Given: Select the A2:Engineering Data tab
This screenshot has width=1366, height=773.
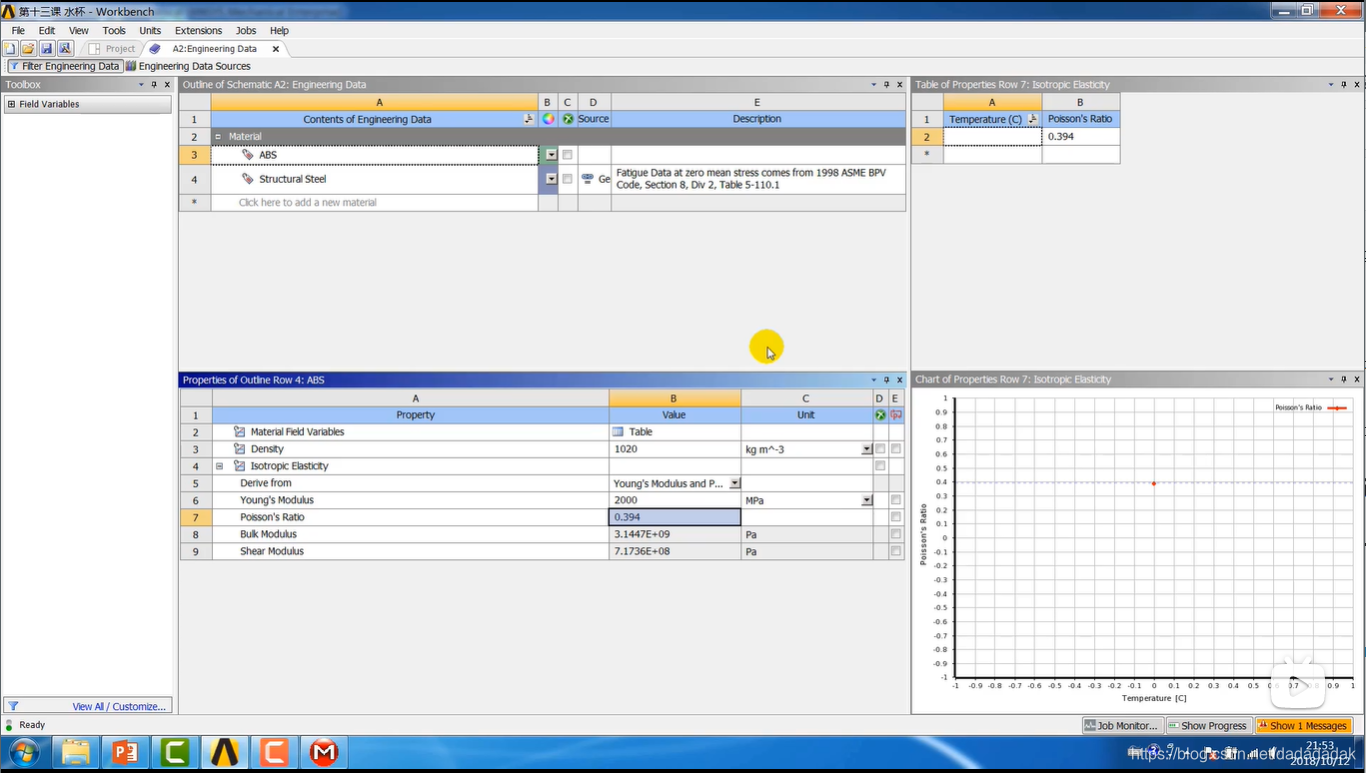Looking at the screenshot, I should [x=205, y=48].
